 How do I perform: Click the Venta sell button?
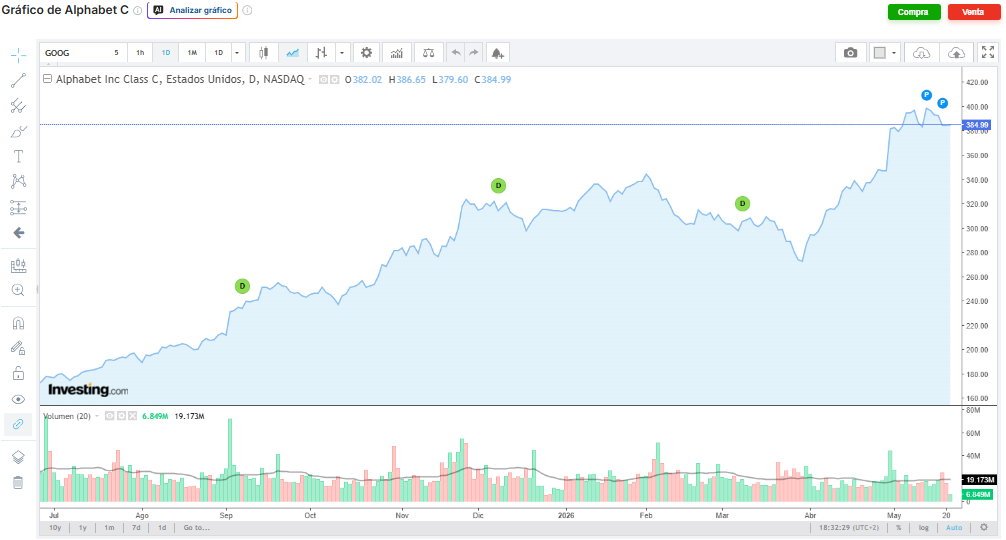coord(973,12)
